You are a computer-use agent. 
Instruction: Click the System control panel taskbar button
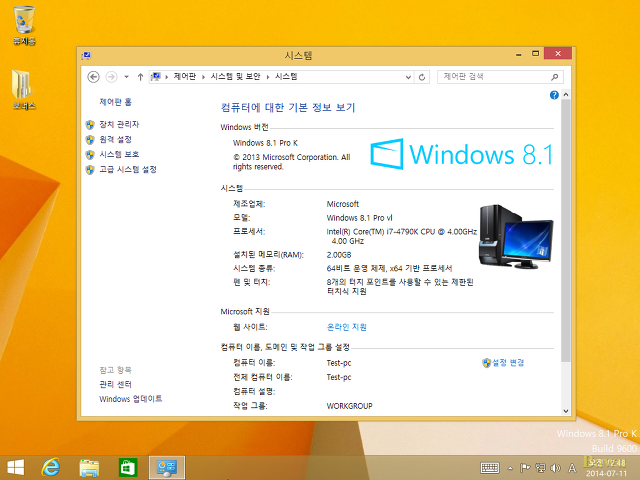(167, 467)
